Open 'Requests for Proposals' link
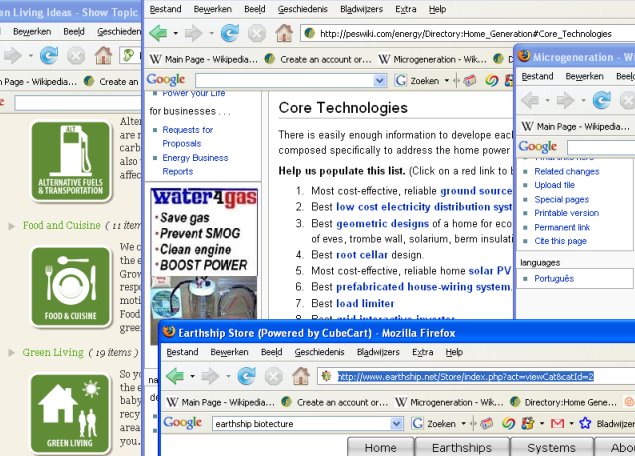This screenshot has height=456, width=635. click(188, 136)
